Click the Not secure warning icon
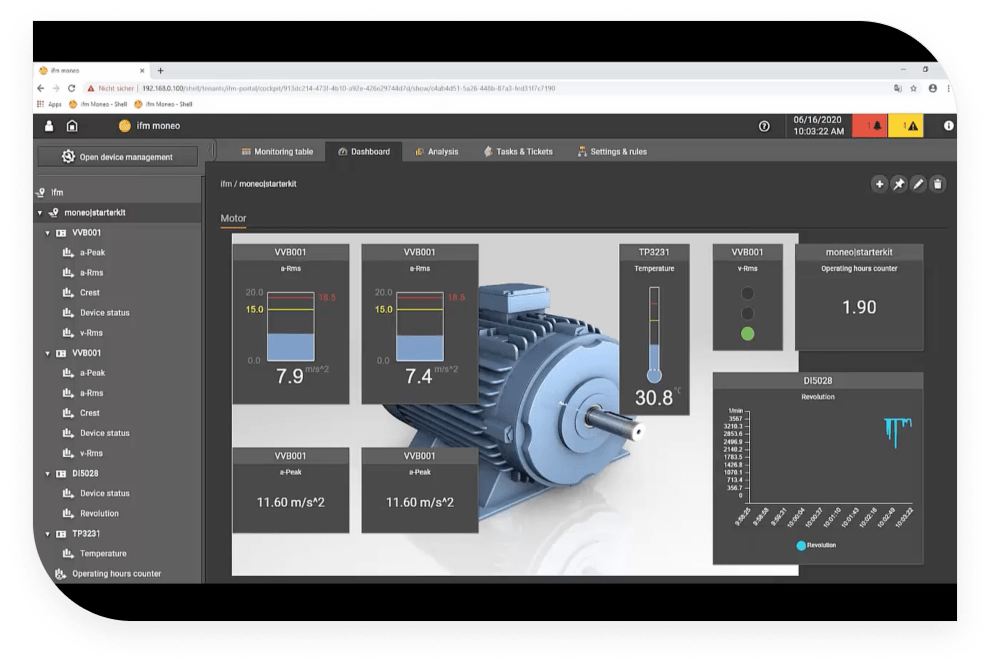The height and width of the screenshot is (666, 990). (91, 88)
